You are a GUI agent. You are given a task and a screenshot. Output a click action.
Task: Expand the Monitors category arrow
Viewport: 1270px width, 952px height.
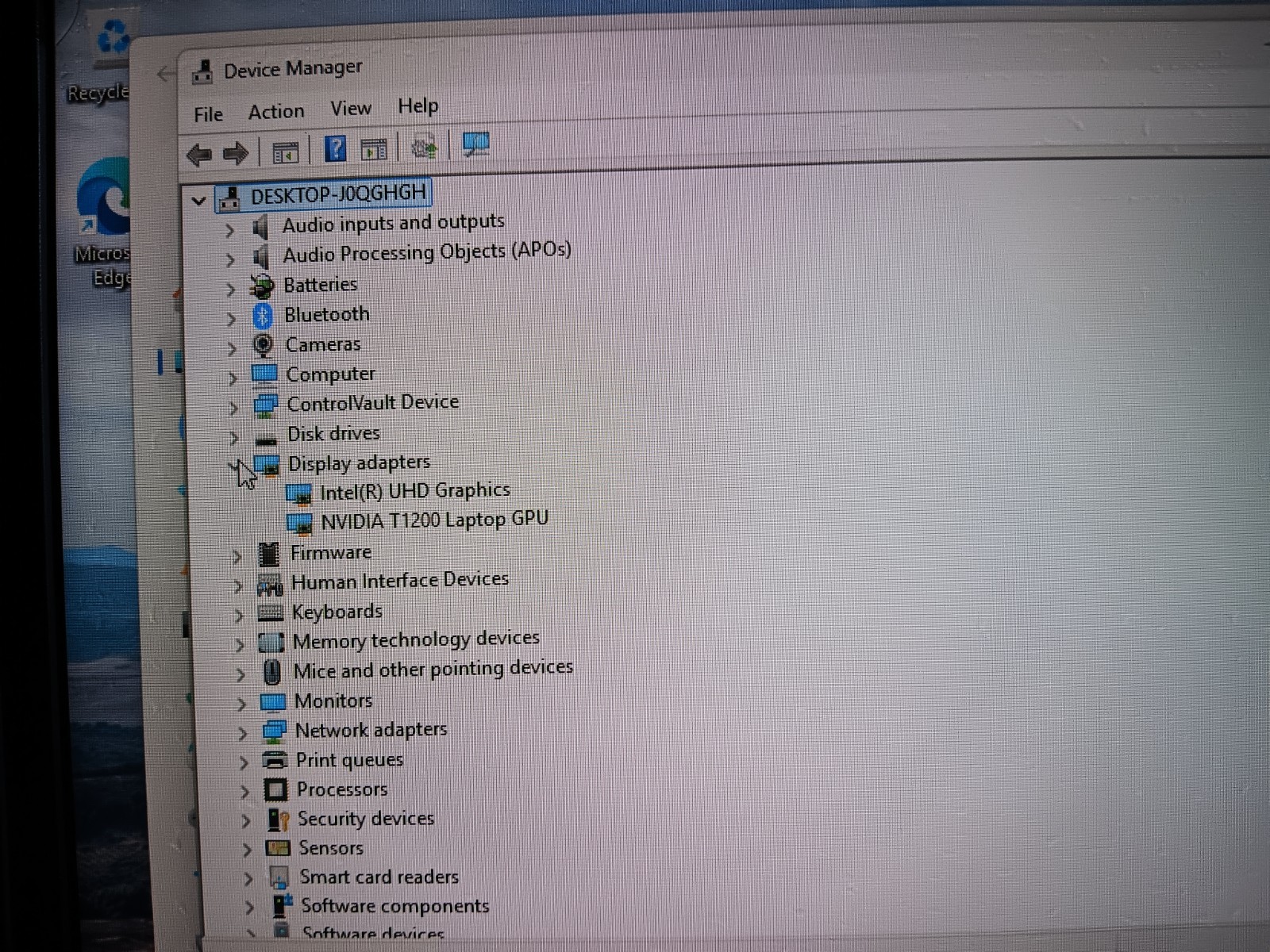pos(241,704)
